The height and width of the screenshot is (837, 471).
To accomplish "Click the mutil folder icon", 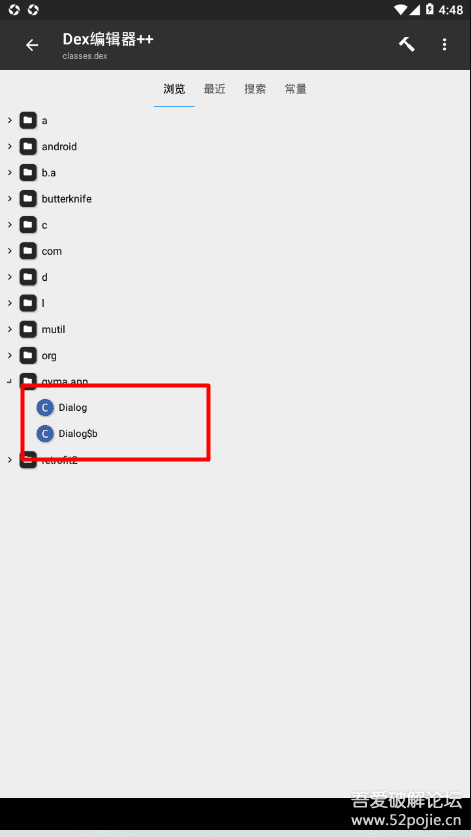I will coord(28,329).
